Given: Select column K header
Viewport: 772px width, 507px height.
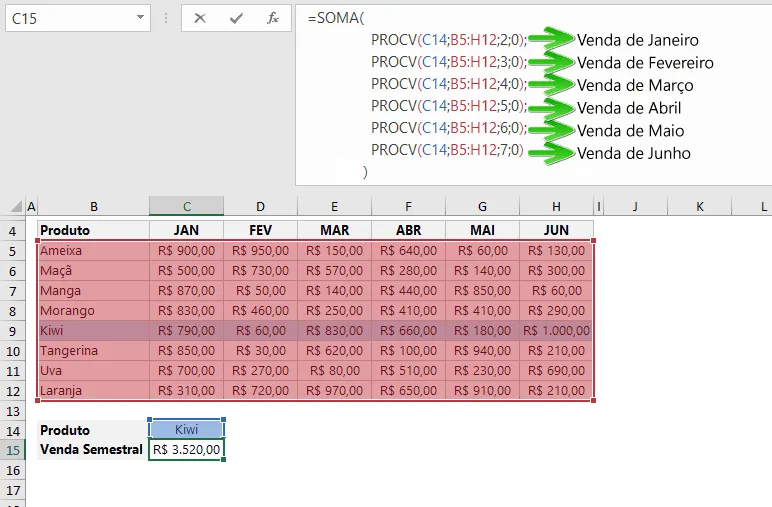Looking at the screenshot, I should [700, 206].
